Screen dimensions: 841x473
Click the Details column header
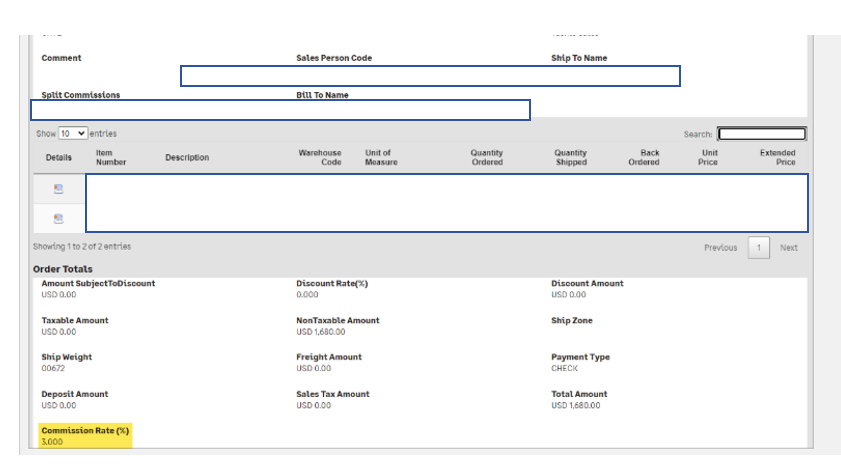tap(59, 157)
